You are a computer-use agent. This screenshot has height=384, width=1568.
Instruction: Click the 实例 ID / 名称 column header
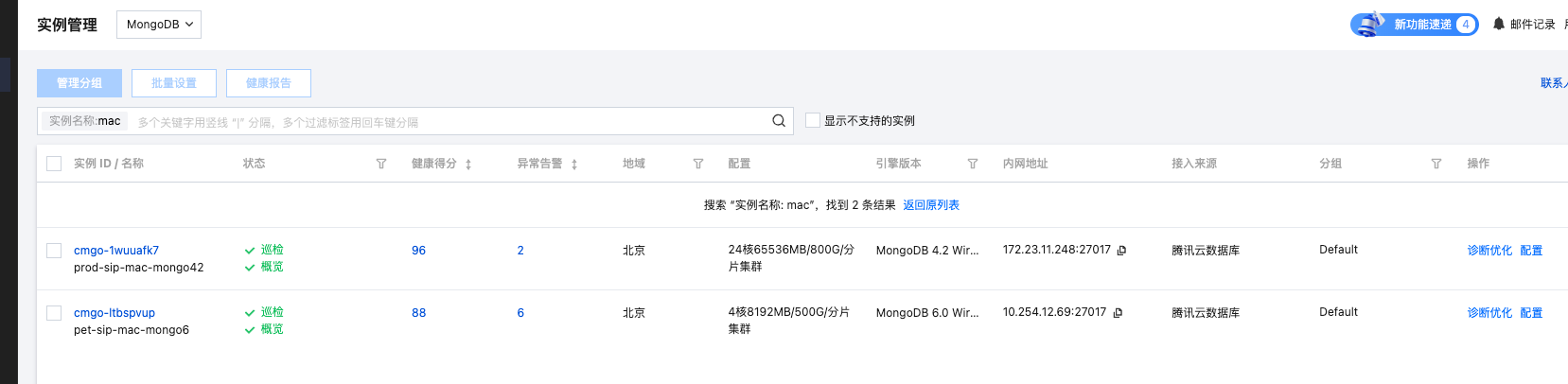click(109, 164)
